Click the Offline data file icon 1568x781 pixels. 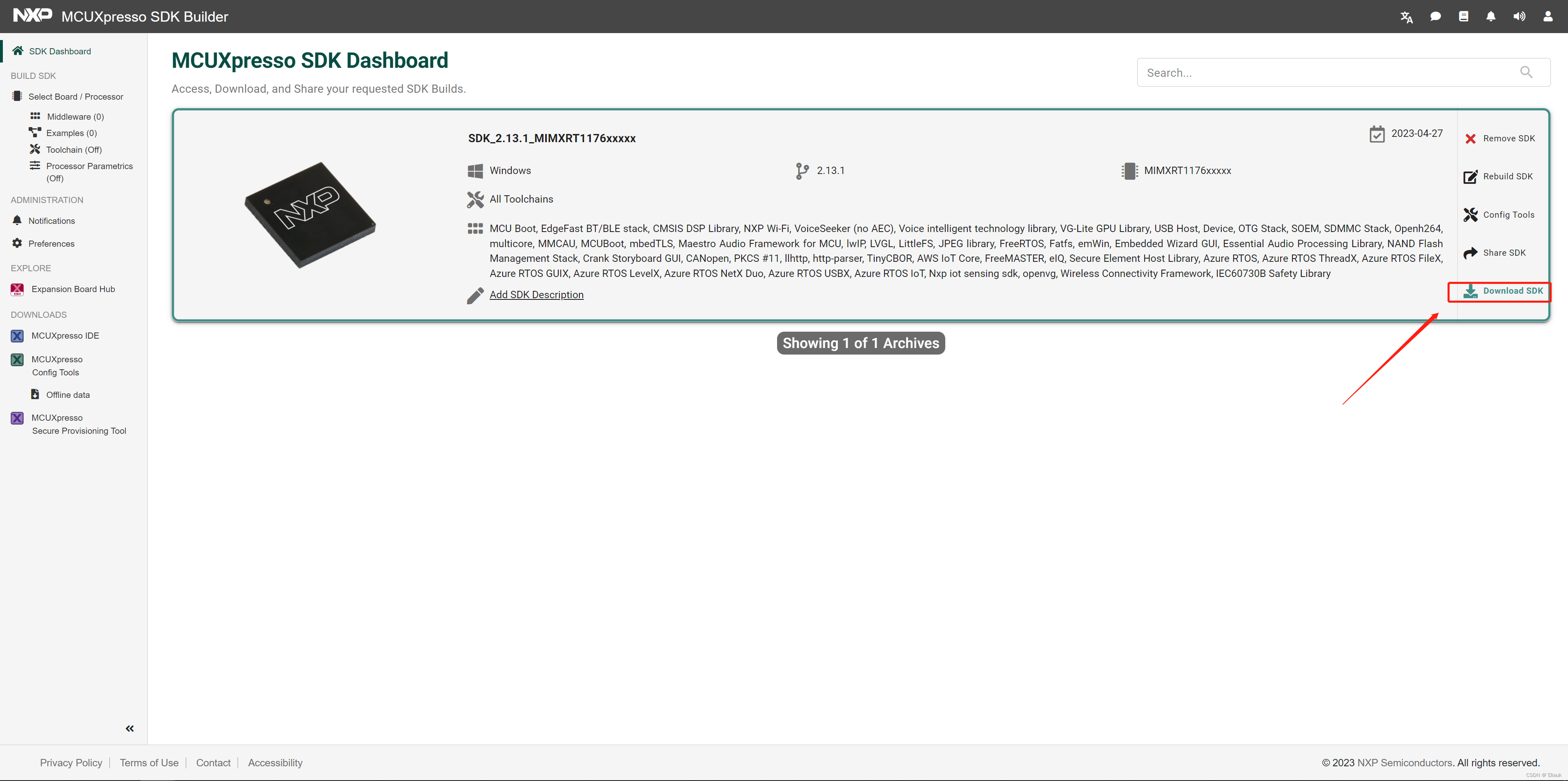(x=35, y=395)
